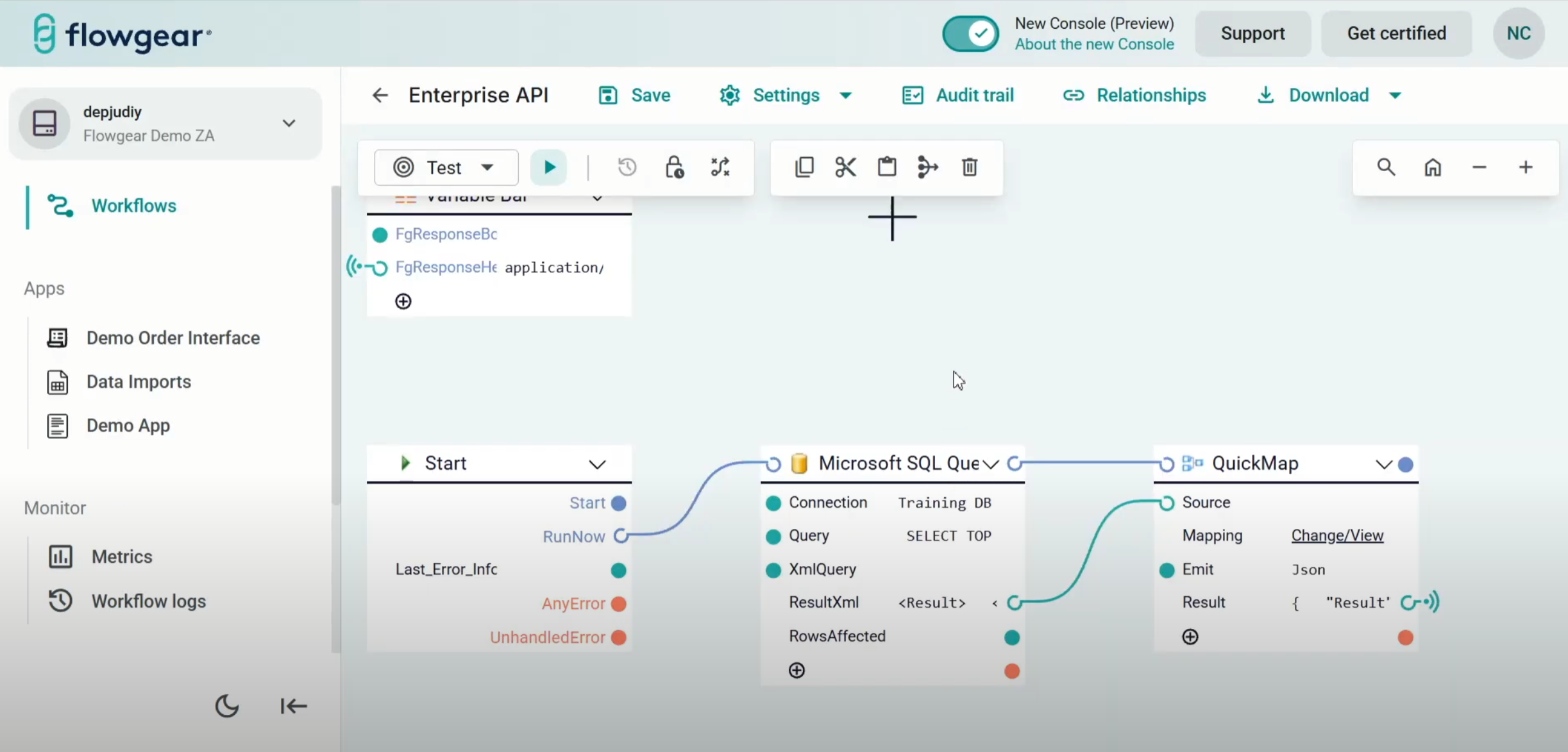Screen dimensions: 1568x752
Task: Click the RunNow output connector
Action: (621, 536)
